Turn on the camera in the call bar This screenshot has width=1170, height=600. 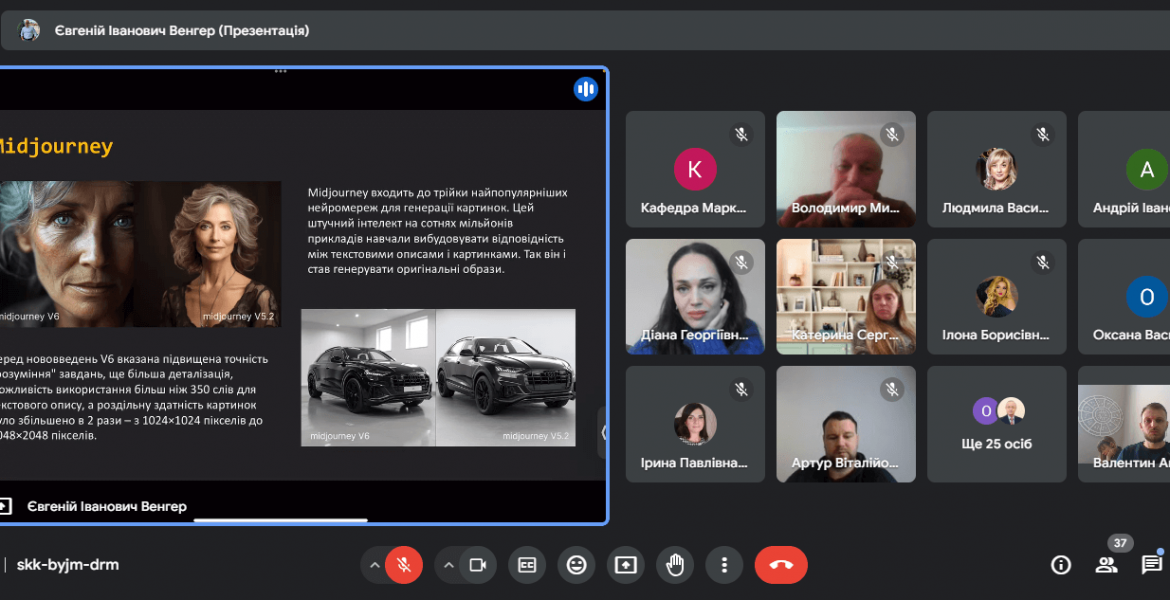pos(478,565)
